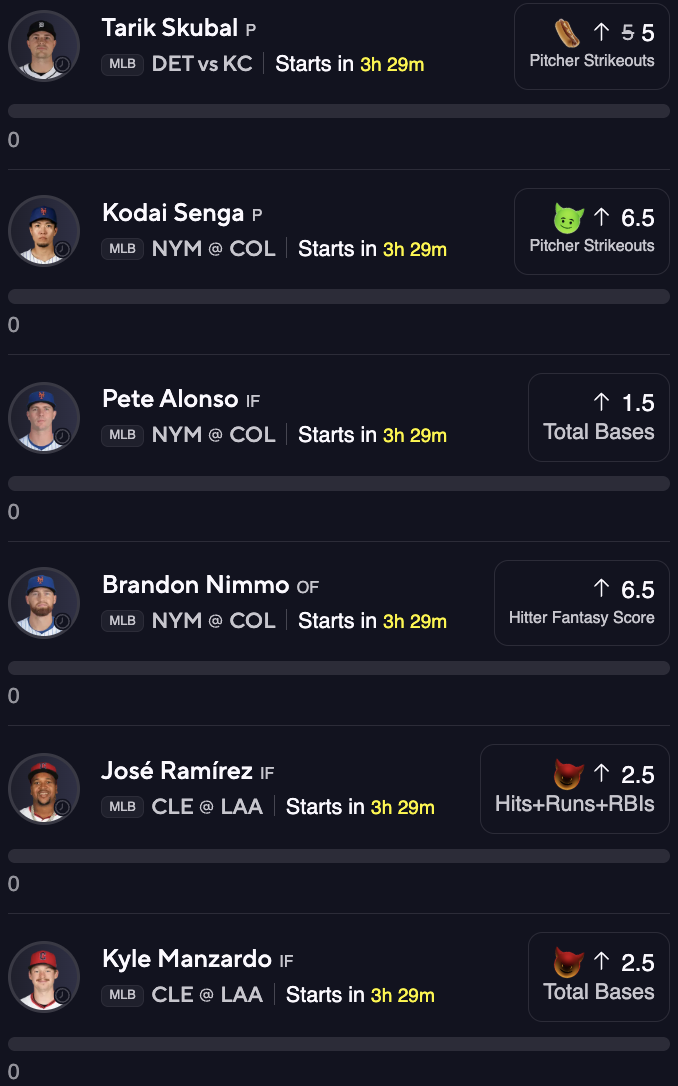This screenshot has height=1086, width=678.
Task: Click the Pete Alonso player name
Action: pyautogui.click(x=170, y=399)
